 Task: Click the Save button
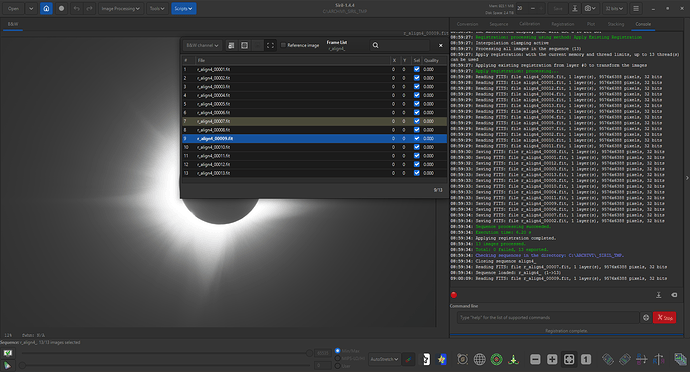558,8
